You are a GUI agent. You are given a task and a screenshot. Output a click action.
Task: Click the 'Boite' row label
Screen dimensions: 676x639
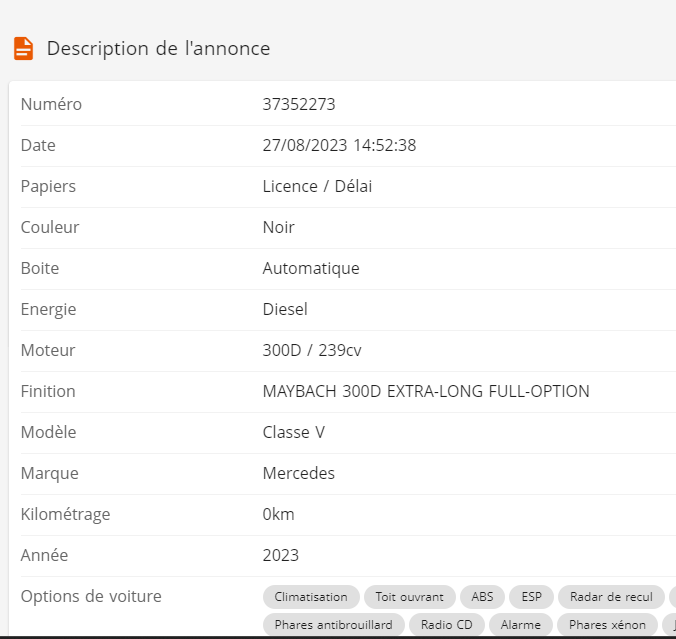click(x=40, y=268)
